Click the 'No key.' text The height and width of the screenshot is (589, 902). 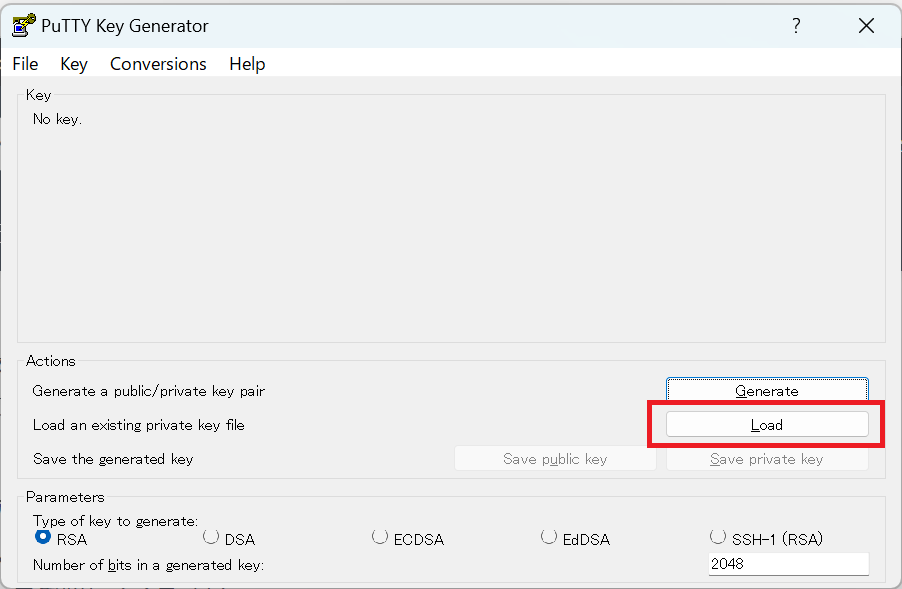(58, 119)
